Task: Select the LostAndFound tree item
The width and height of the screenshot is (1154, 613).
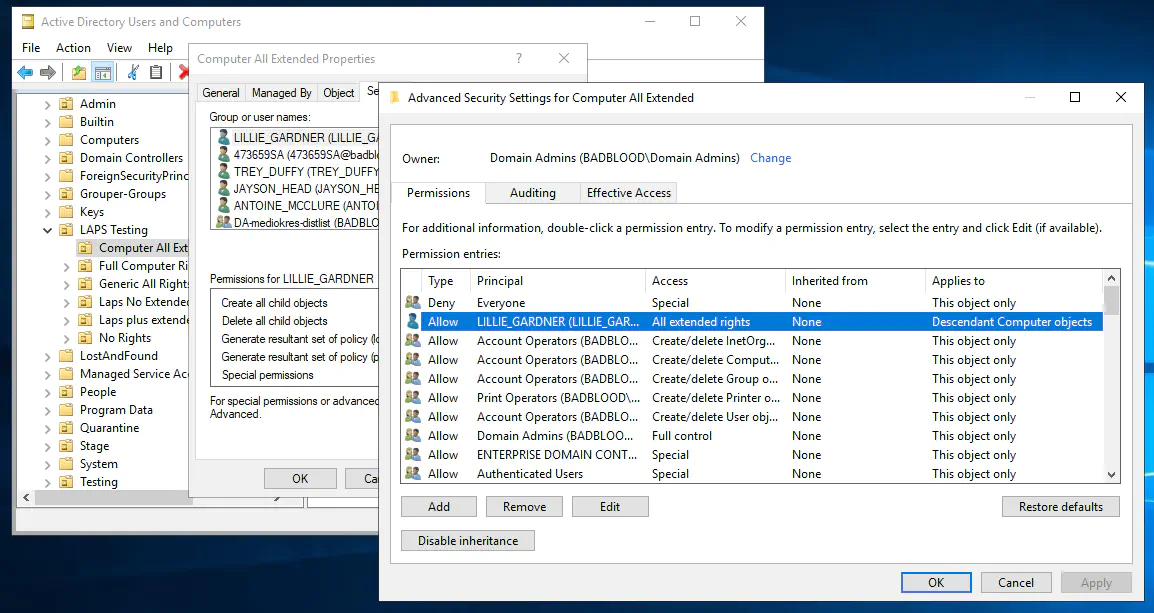Action: point(118,356)
